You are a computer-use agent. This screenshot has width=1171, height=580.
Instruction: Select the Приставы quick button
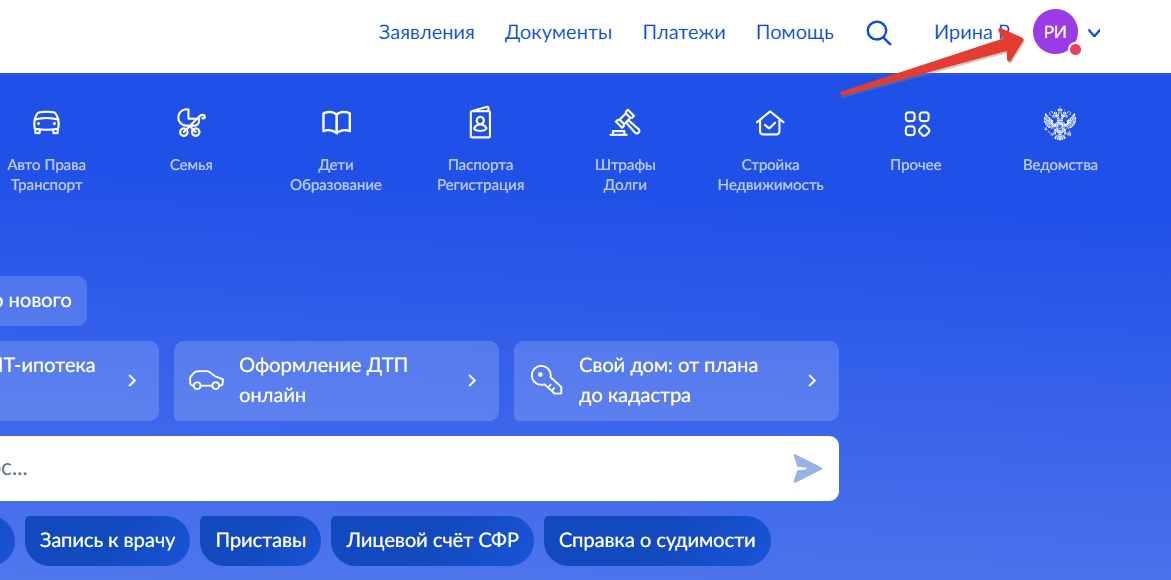(x=261, y=540)
